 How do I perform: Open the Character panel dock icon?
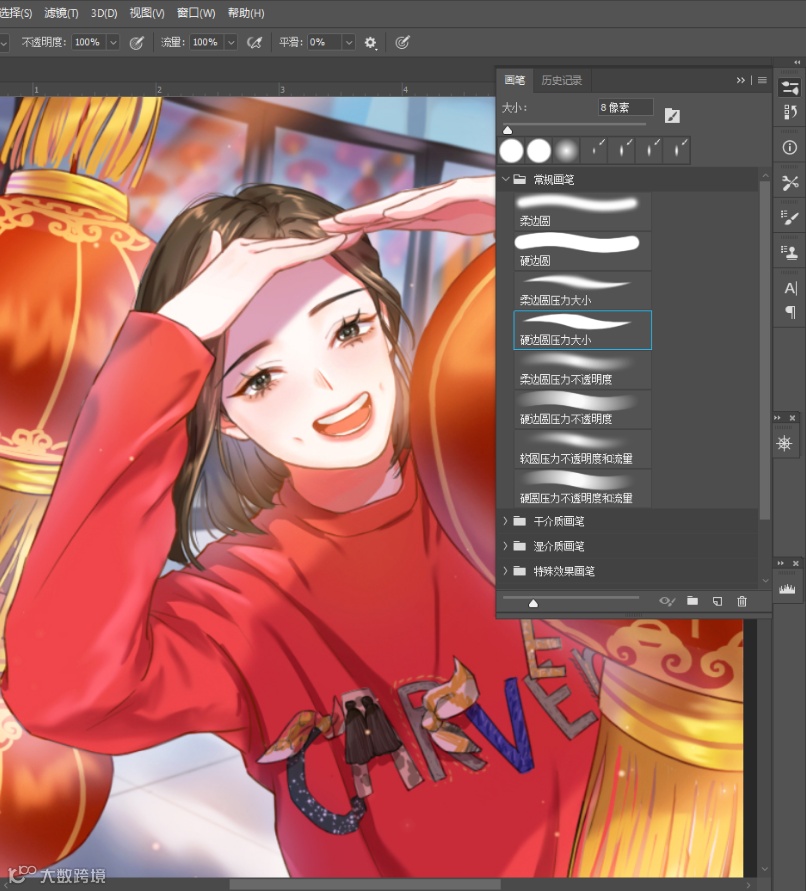click(x=790, y=288)
